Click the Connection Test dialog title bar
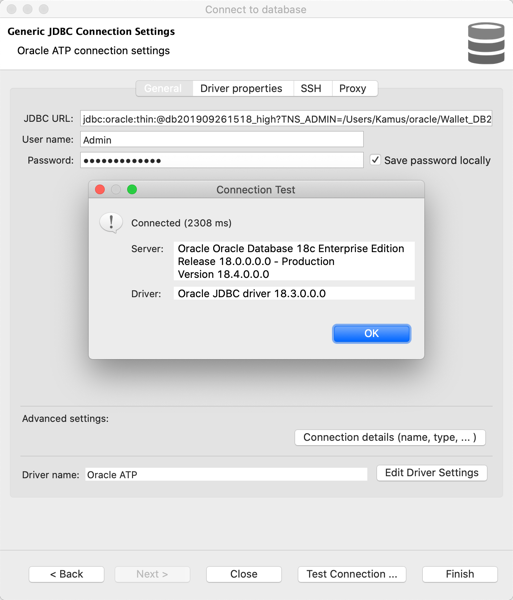The height and width of the screenshot is (600, 513). 256,190
